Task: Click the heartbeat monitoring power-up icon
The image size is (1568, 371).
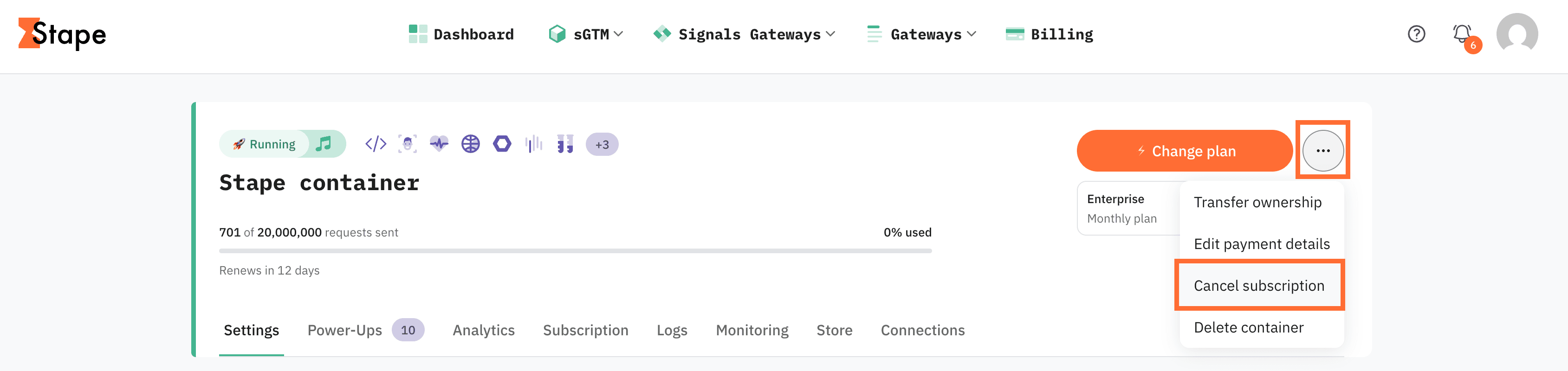Action: (439, 144)
